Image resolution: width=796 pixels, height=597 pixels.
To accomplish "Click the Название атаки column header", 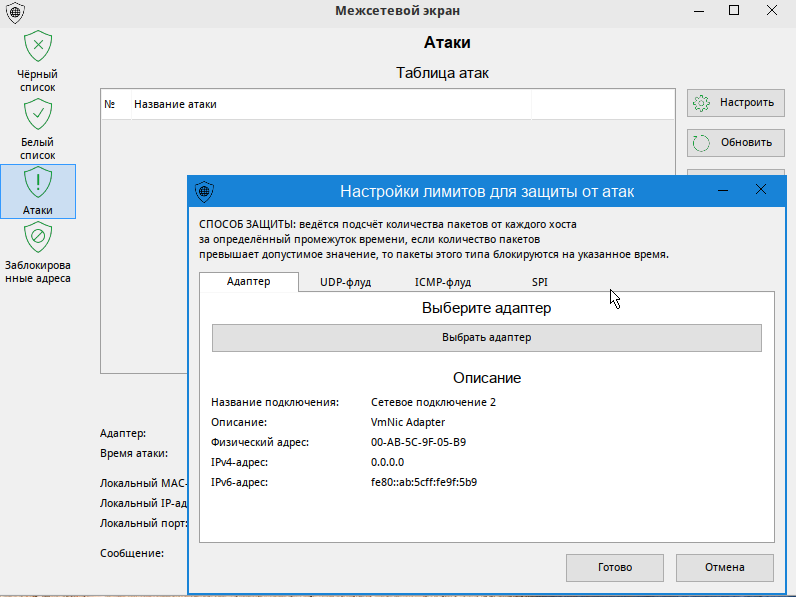I will click(331, 105).
